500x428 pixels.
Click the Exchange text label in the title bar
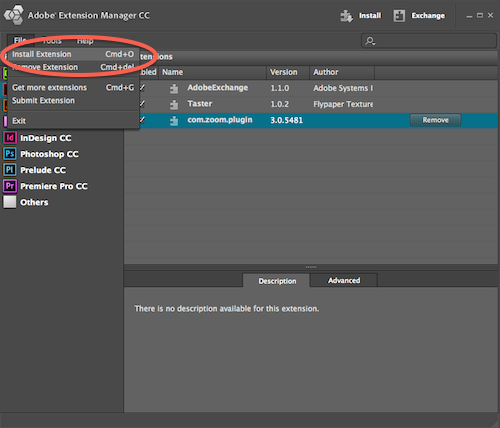(x=428, y=16)
